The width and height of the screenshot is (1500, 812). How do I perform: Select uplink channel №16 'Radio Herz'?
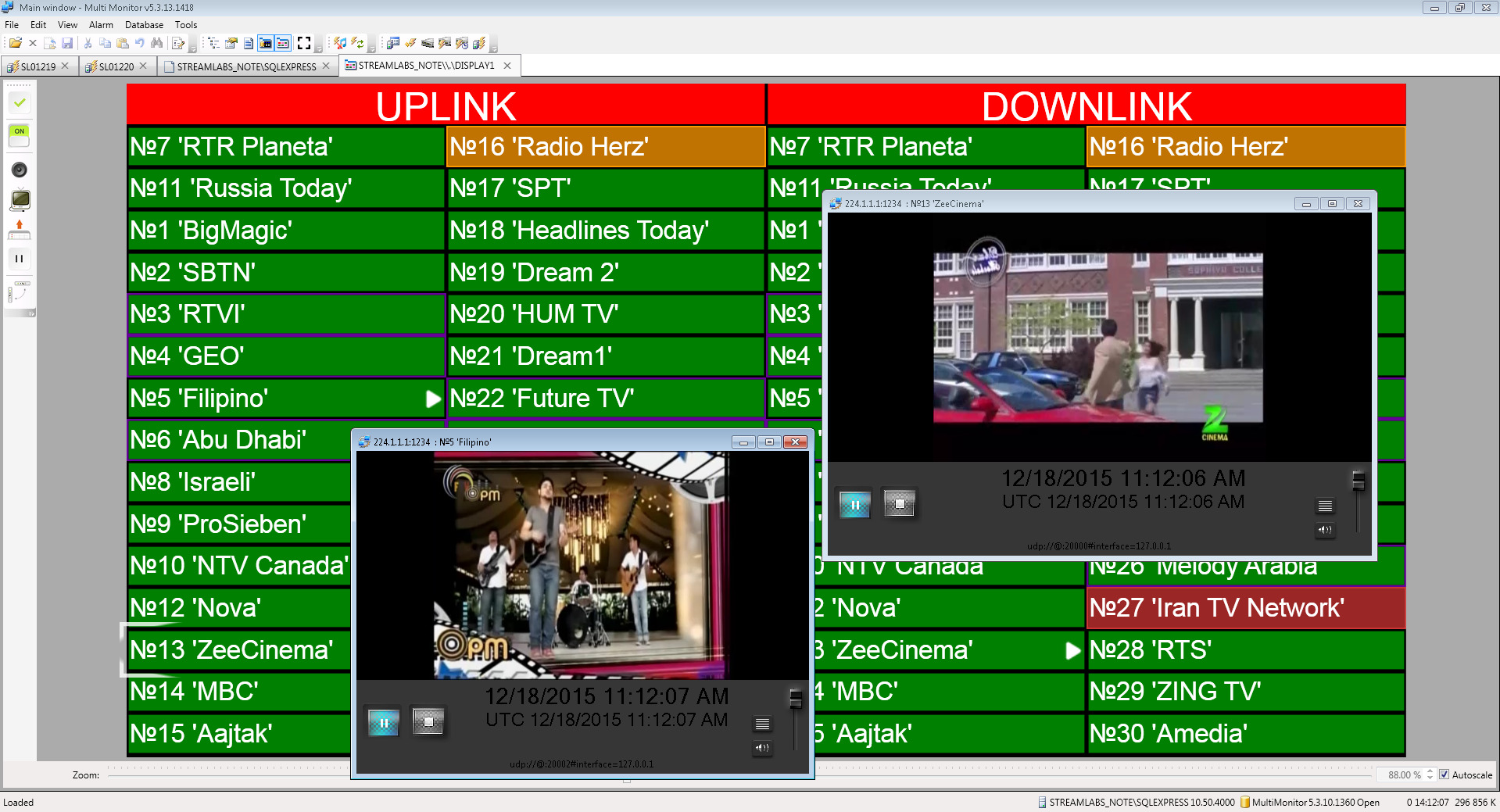(x=605, y=147)
